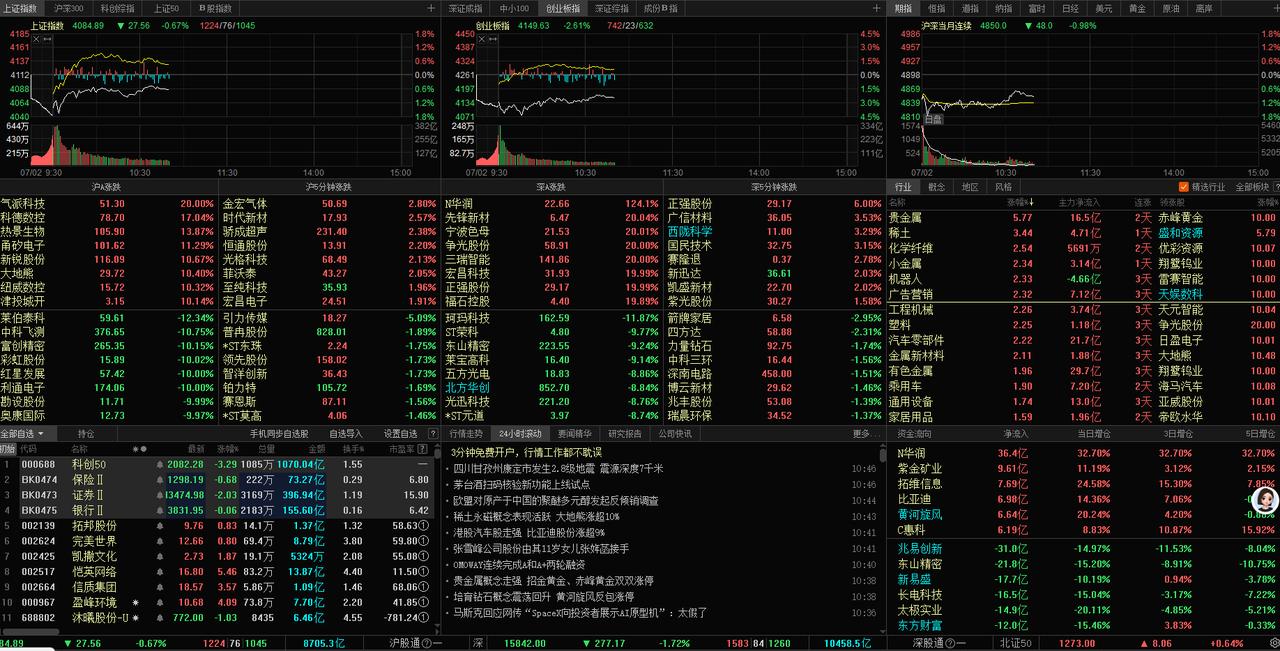Click the circled info icon for 拓邦股份
Viewport: 1280px width, 651px height.
424,526
